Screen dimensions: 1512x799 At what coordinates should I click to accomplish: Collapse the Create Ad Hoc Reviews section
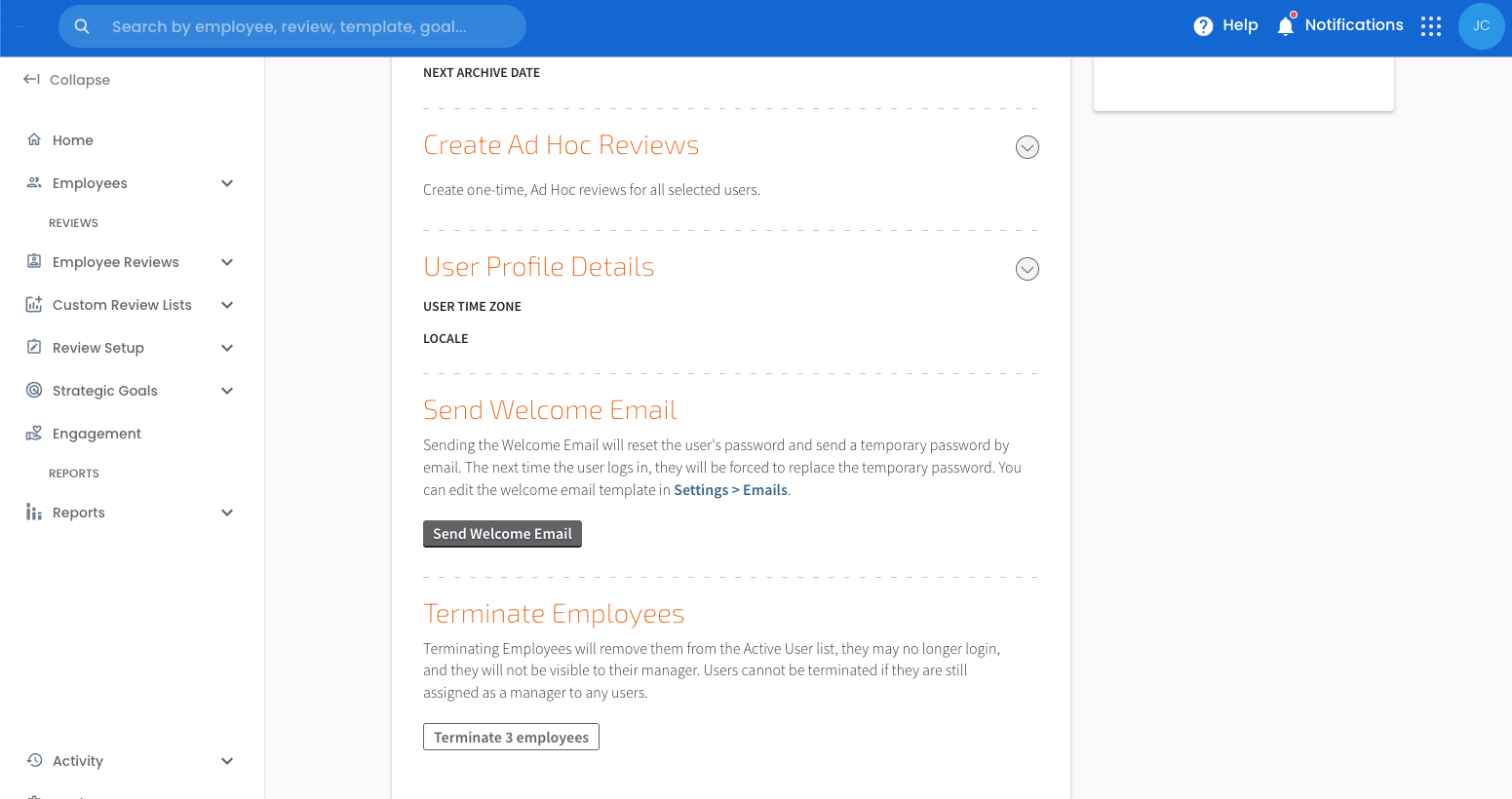(x=1027, y=147)
